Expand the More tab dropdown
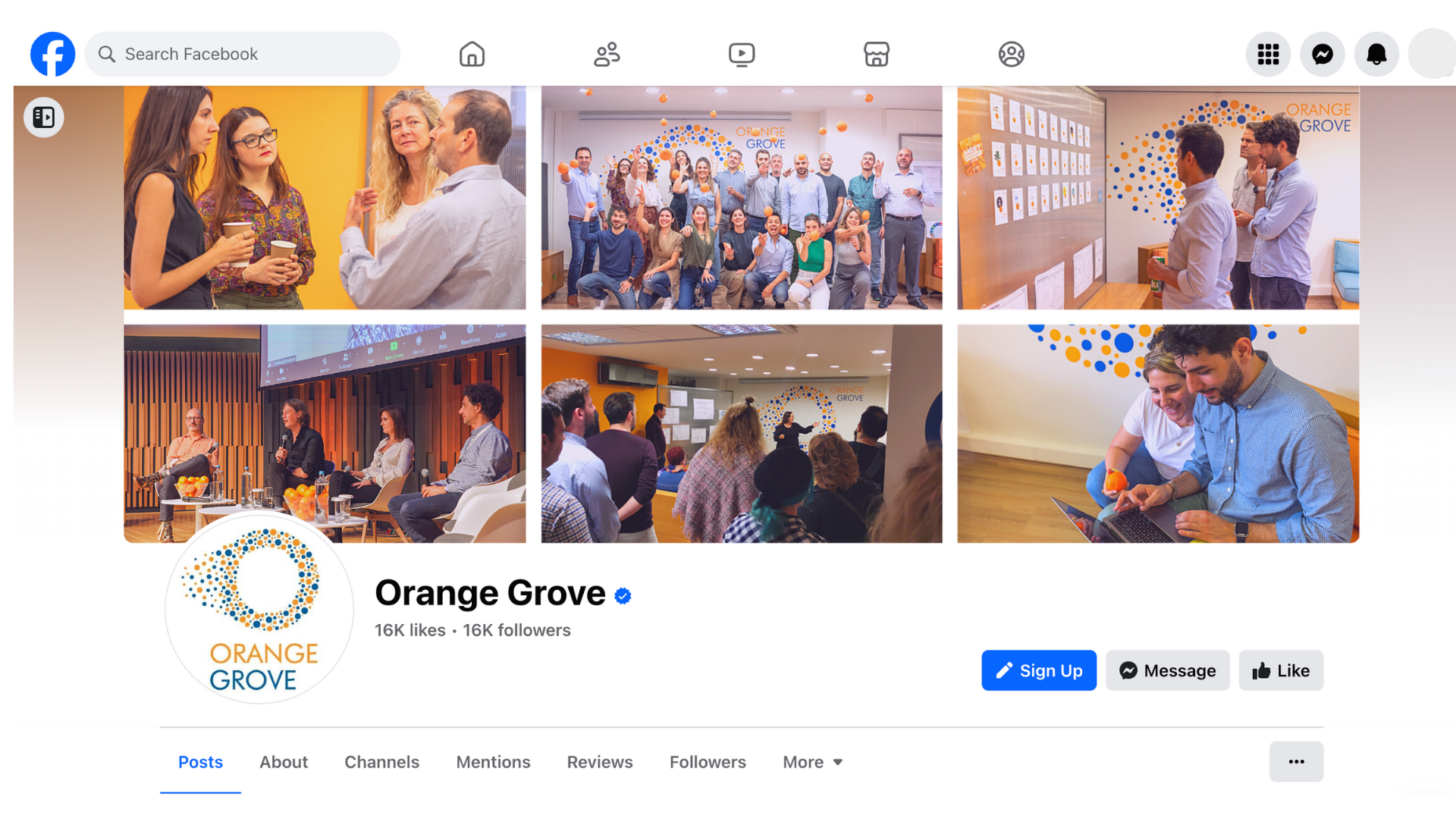The width and height of the screenshot is (1456, 819). click(x=812, y=762)
